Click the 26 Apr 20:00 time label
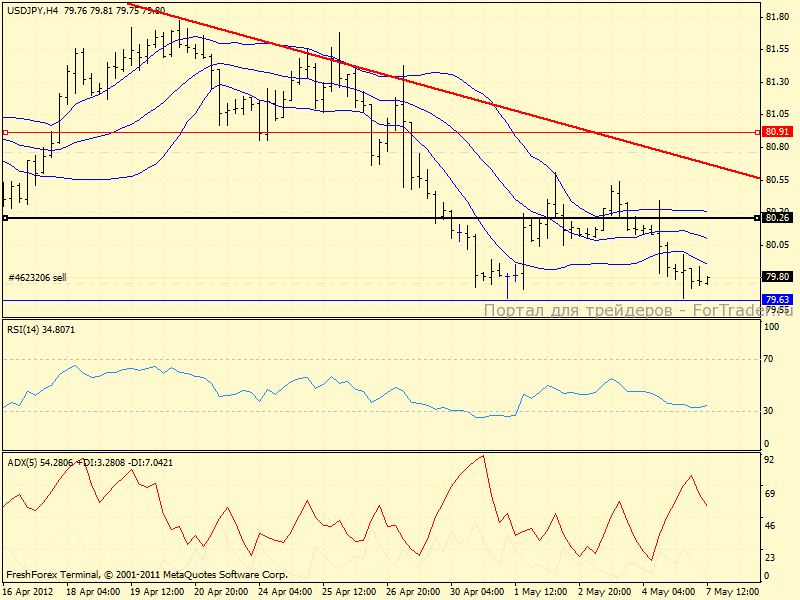 tap(413, 592)
